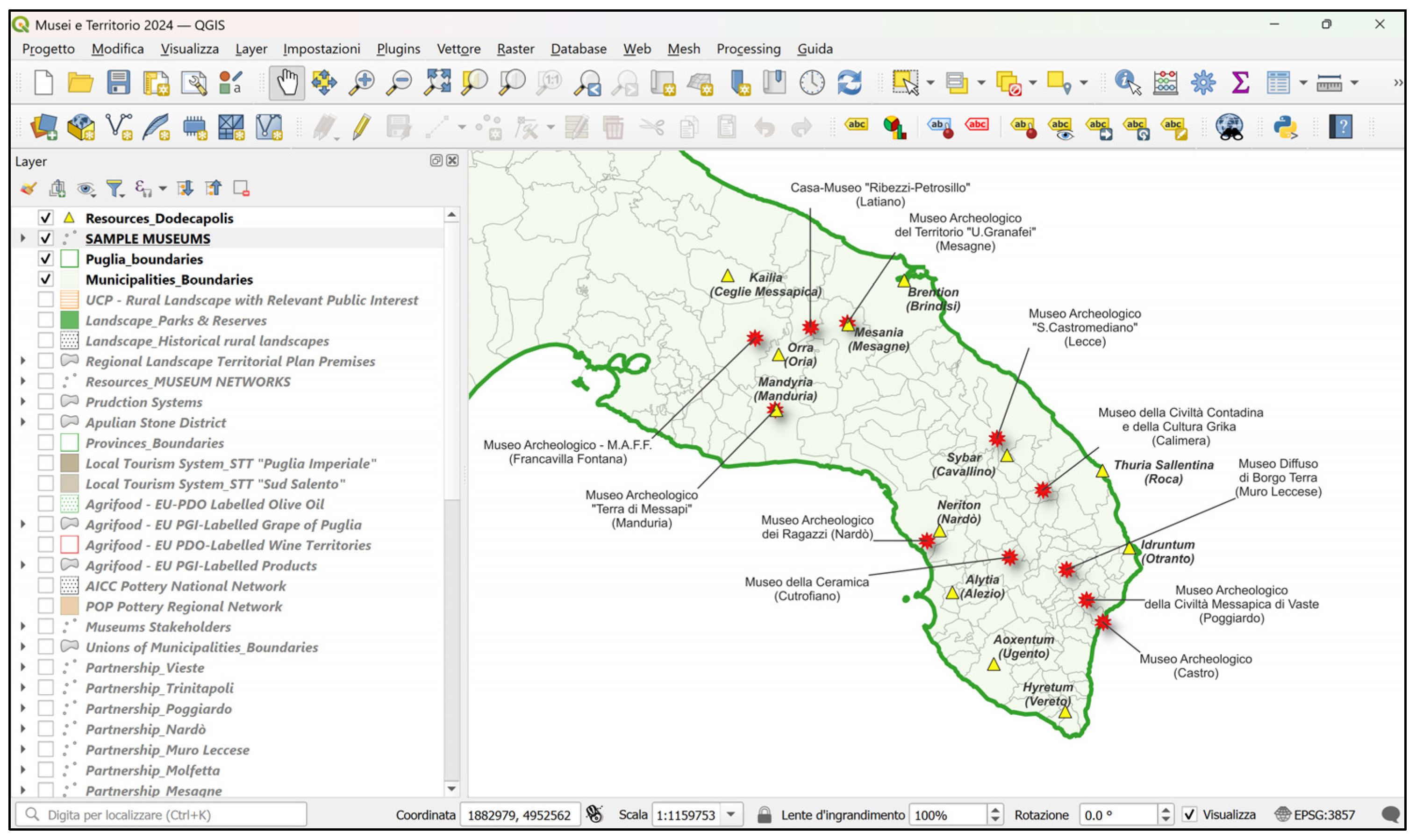Click the filter legend funnel icon
1416x840 pixels.
pos(115,188)
